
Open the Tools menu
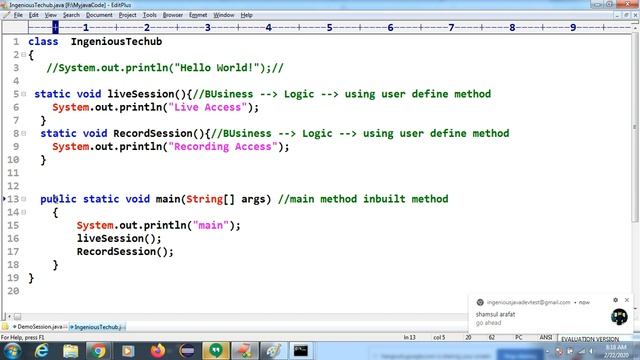tap(149, 15)
